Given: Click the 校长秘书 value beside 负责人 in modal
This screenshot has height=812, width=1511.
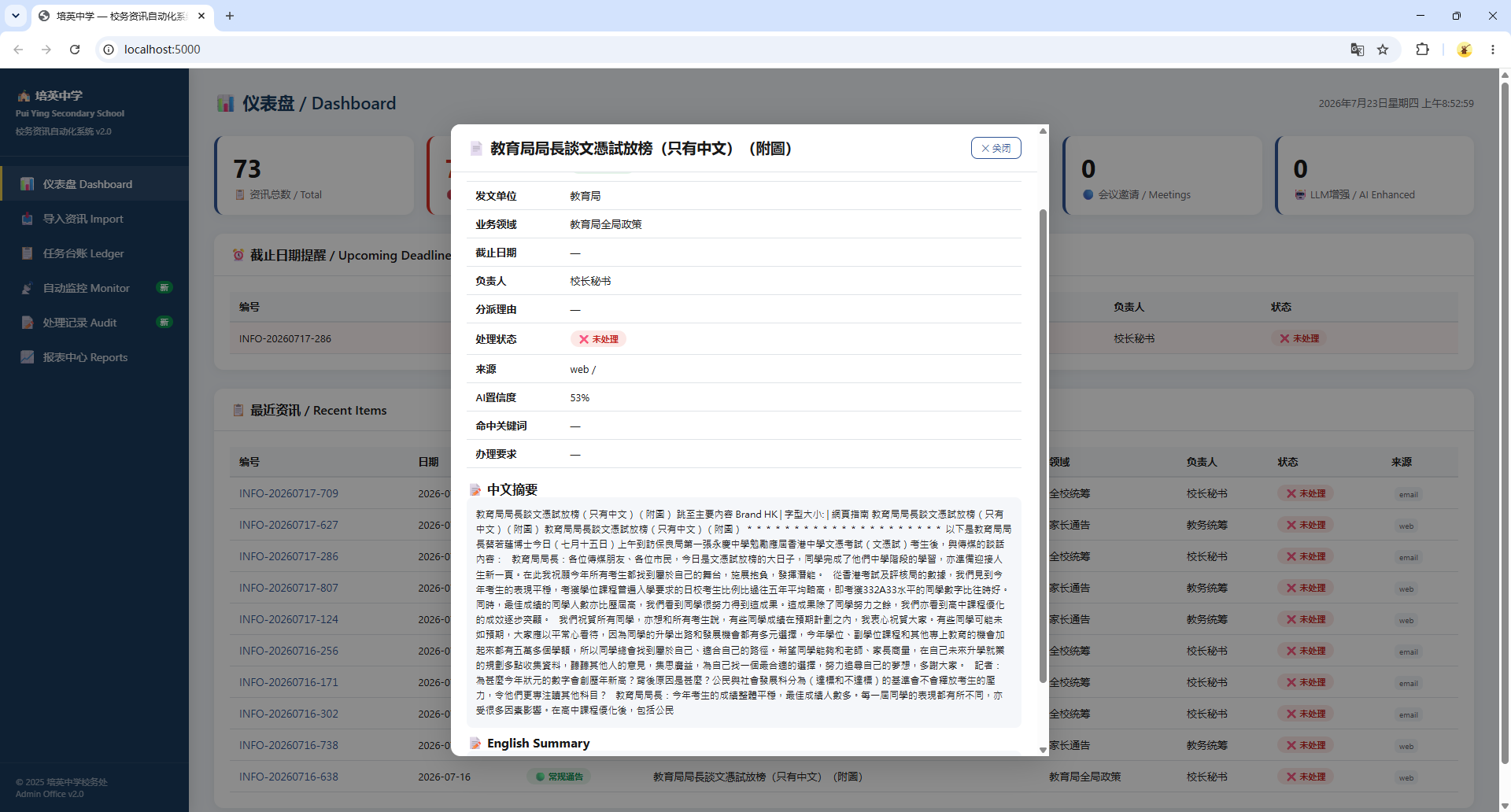Looking at the screenshot, I should coord(590,281).
